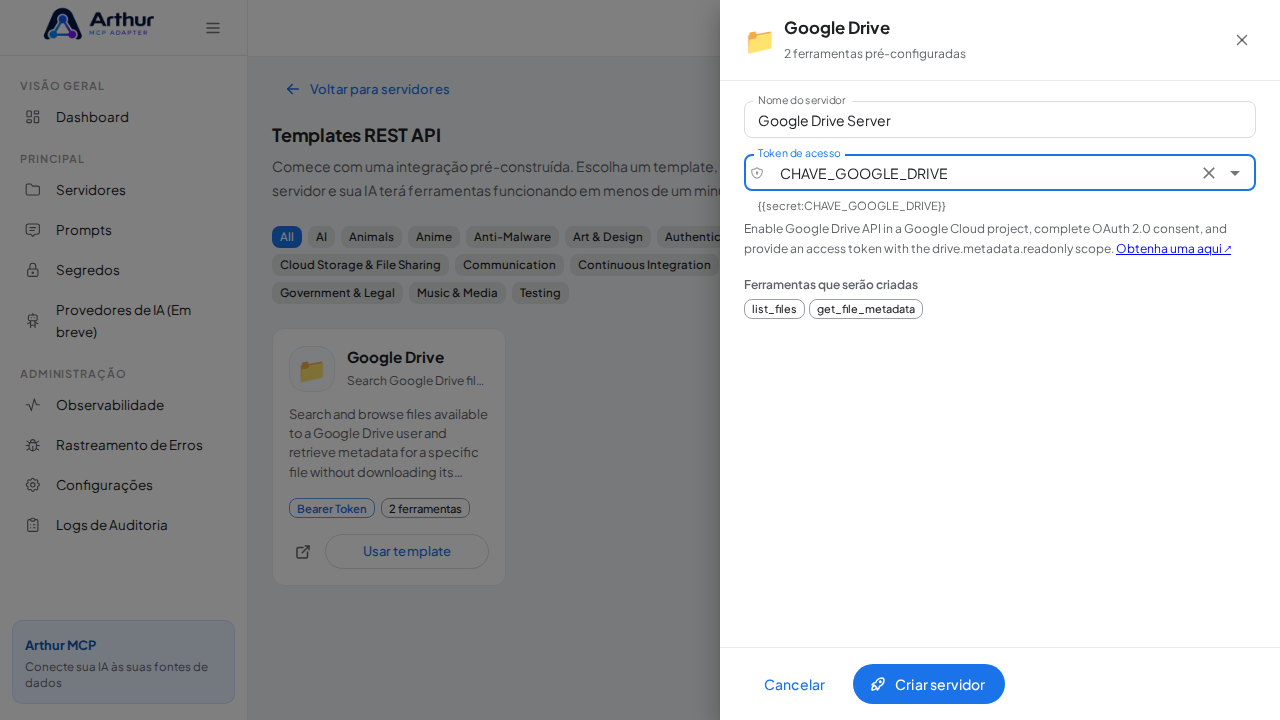
Task: Filter templates by Animals category
Action: click(371, 237)
